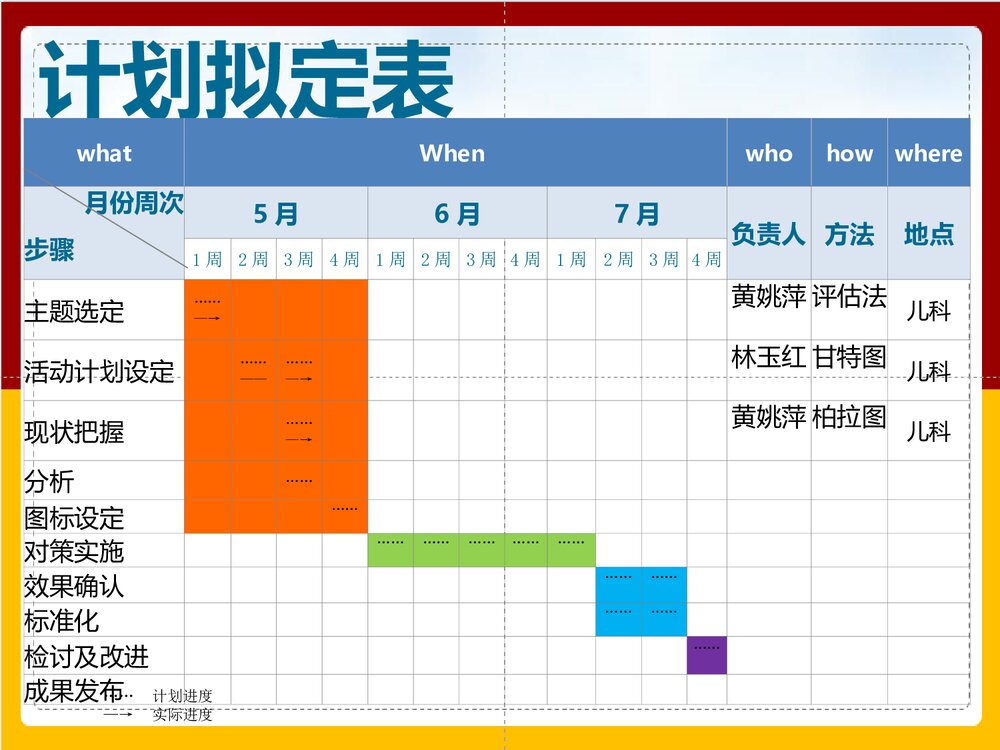Expand the 6月 month header cell
This screenshot has height=750, width=1000.
pyautogui.click(x=457, y=212)
